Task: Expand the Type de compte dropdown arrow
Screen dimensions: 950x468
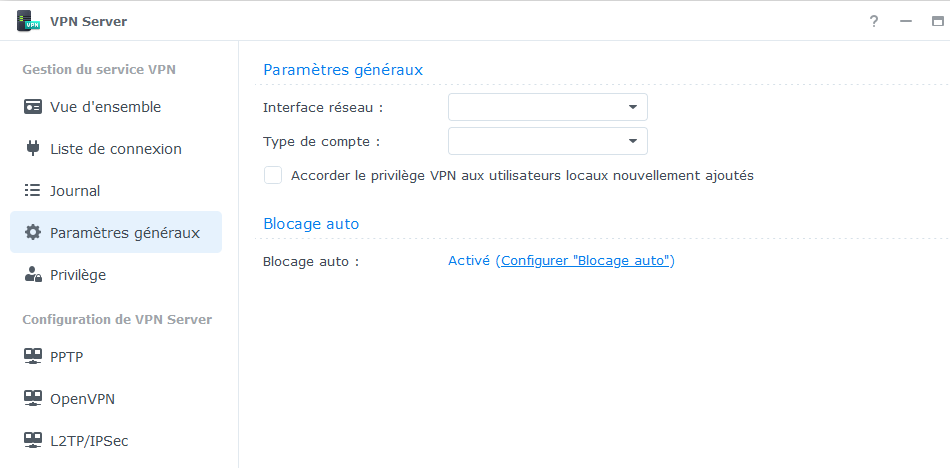Action: coord(633,141)
